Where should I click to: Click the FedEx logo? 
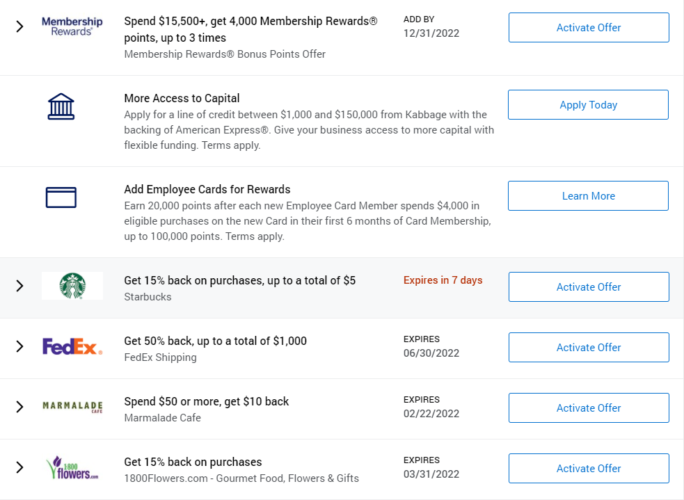[x=72, y=347]
